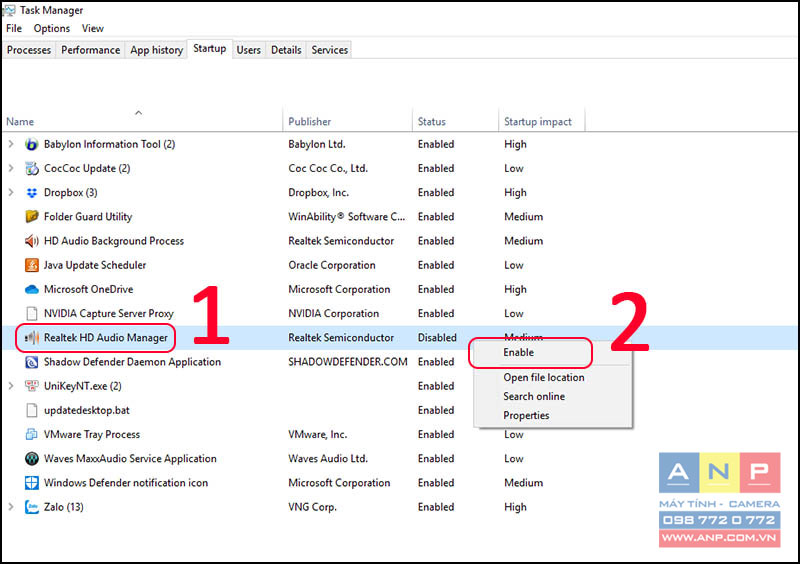Expand the Zalo (13) group
This screenshot has width=800, height=564.
click(x=11, y=507)
